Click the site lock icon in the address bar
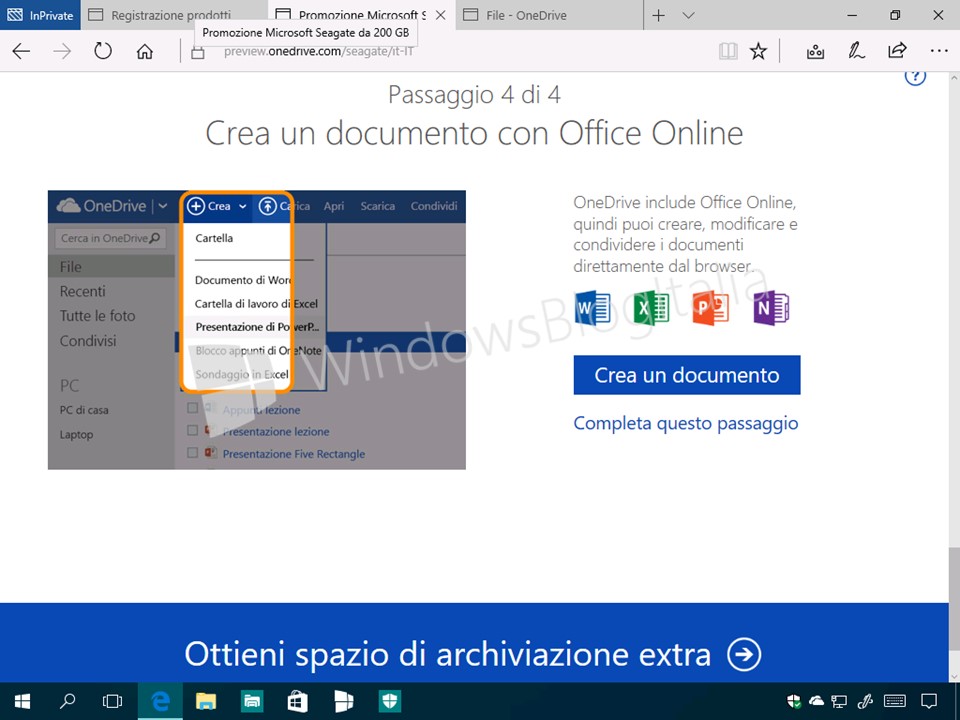The image size is (960, 720). pyautogui.click(x=198, y=53)
